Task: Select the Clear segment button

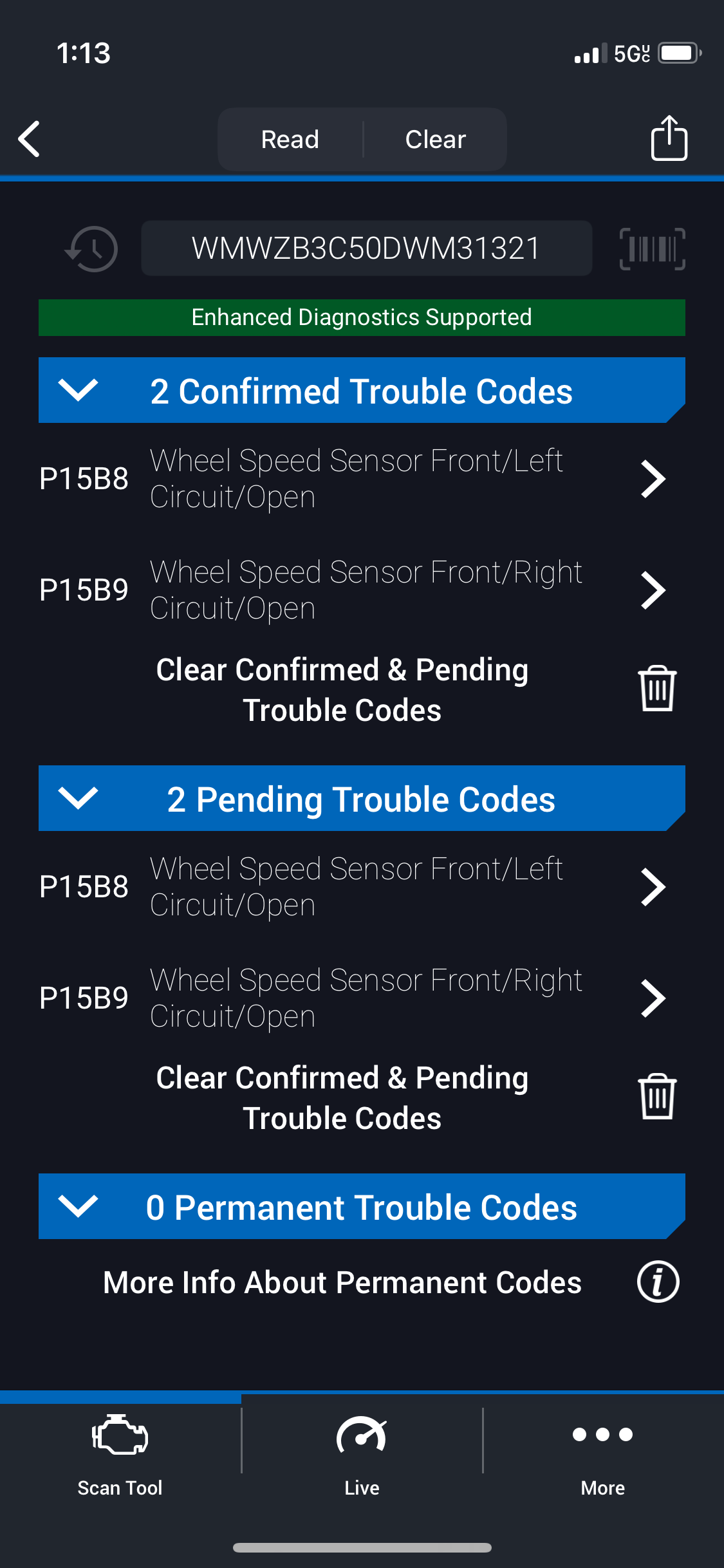Action: pos(436,139)
